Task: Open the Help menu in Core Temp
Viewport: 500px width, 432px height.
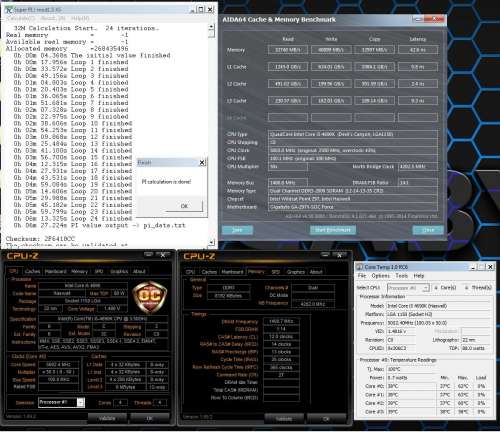Action: [419, 276]
